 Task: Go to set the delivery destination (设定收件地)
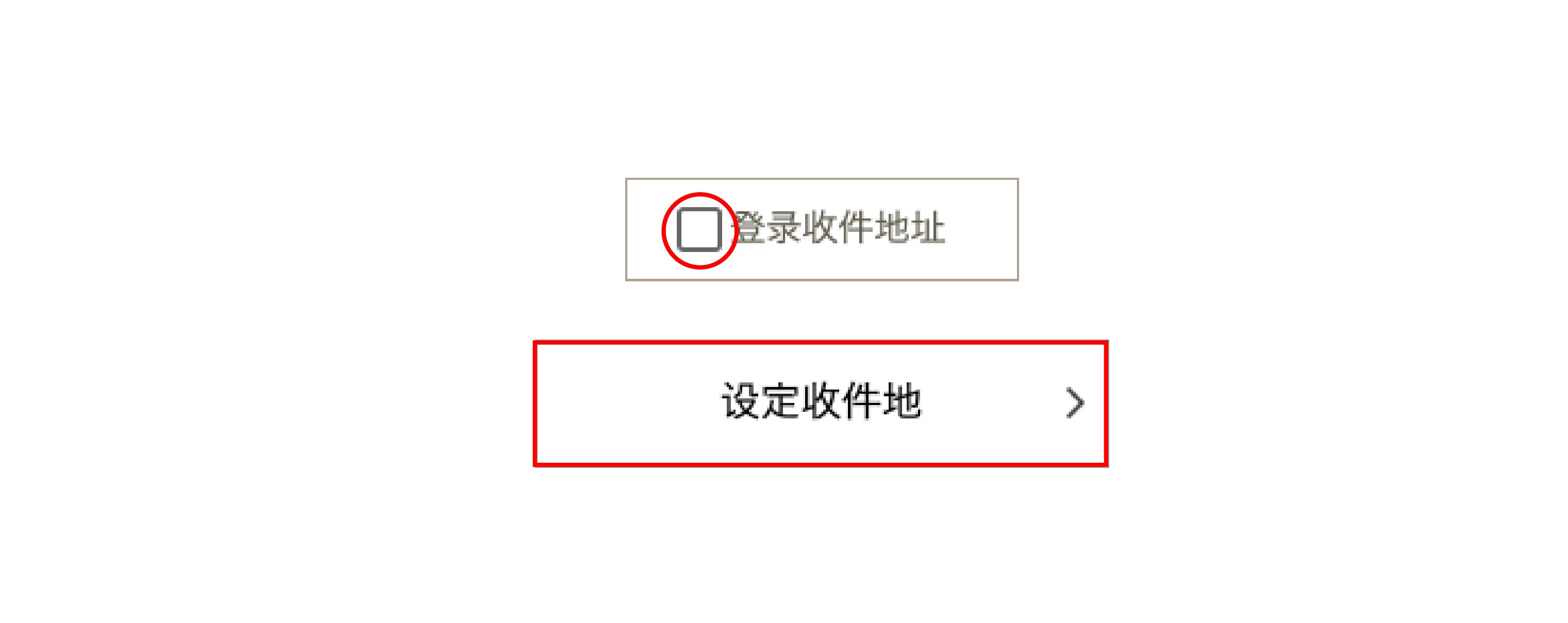pos(821,403)
